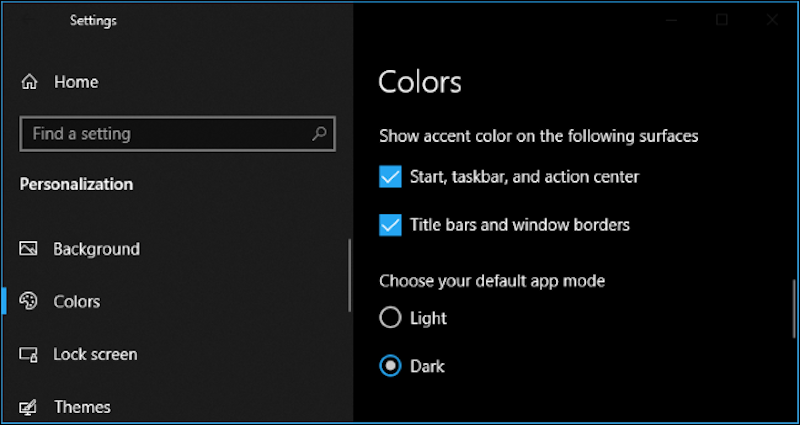The image size is (800, 425).
Task: Open the Themes brush icon
Action: (x=28, y=407)
